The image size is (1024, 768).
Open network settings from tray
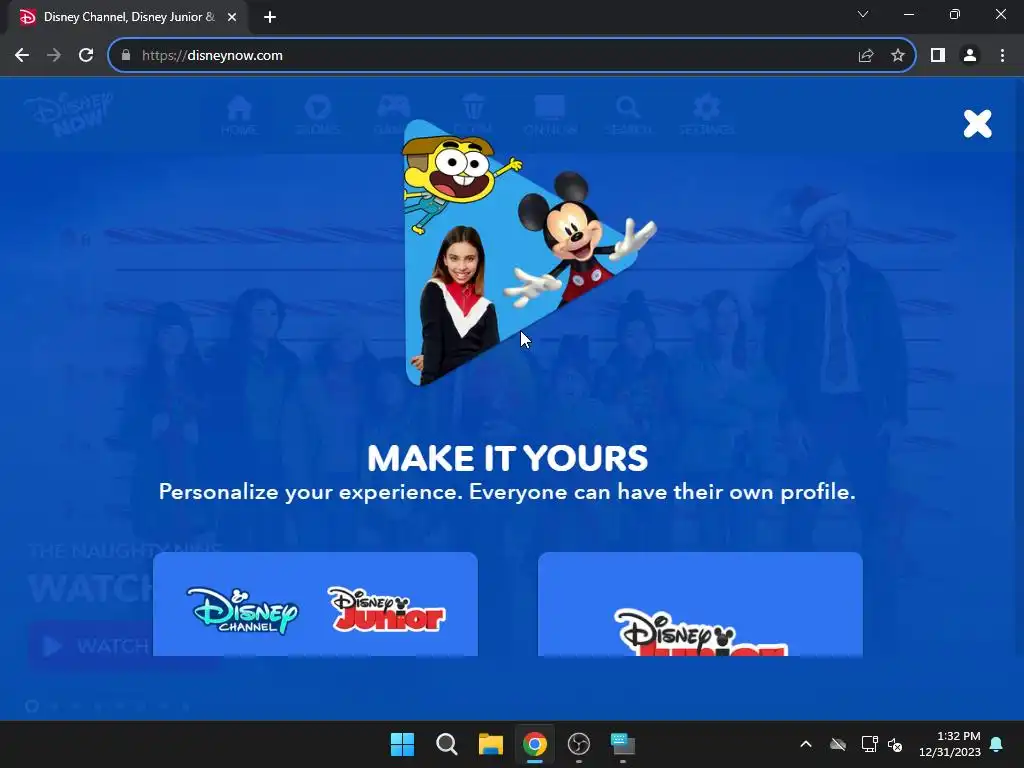coord(869,744)
